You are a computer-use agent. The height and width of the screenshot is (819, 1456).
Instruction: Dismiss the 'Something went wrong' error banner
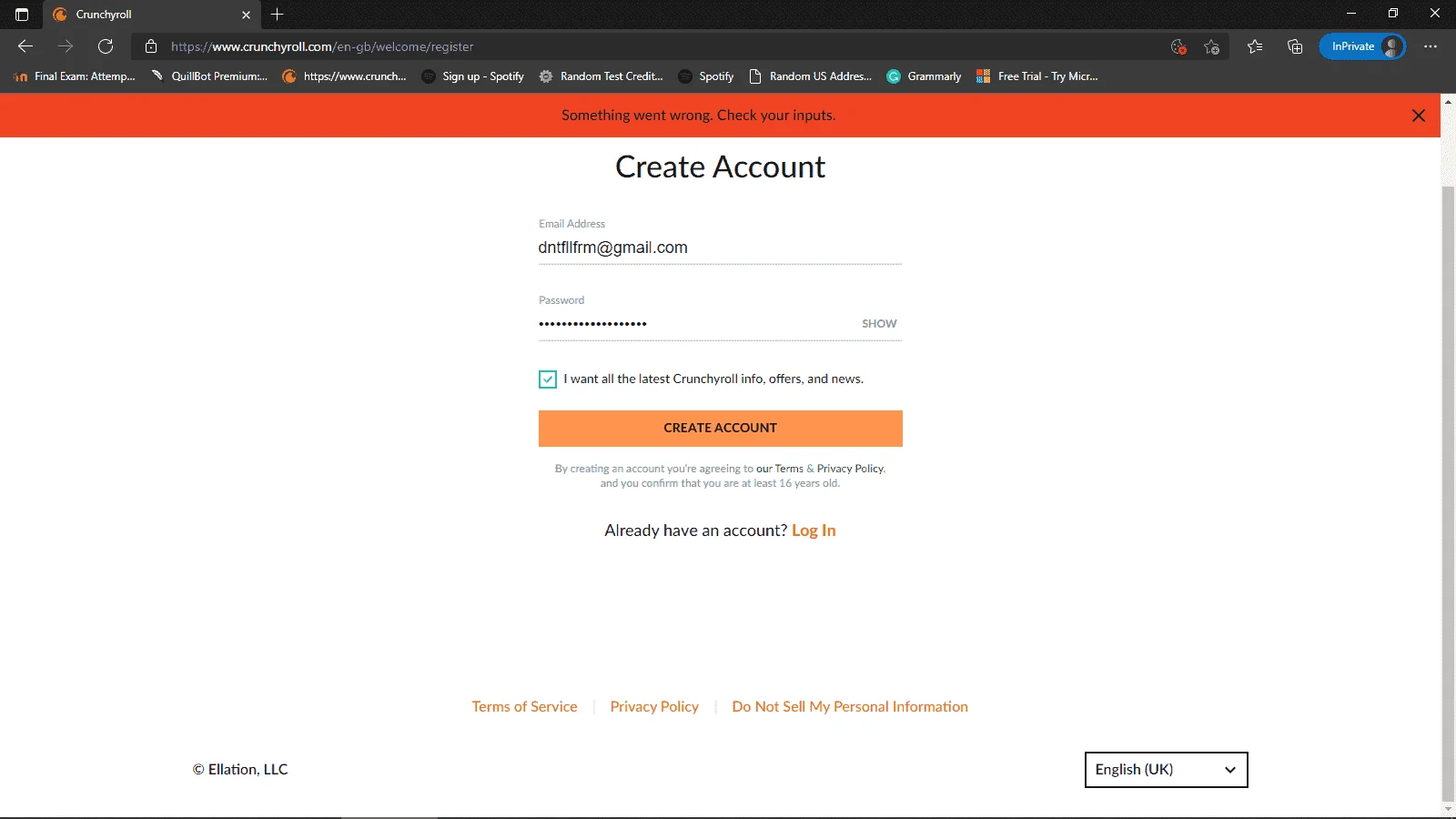click(1419, 116)
